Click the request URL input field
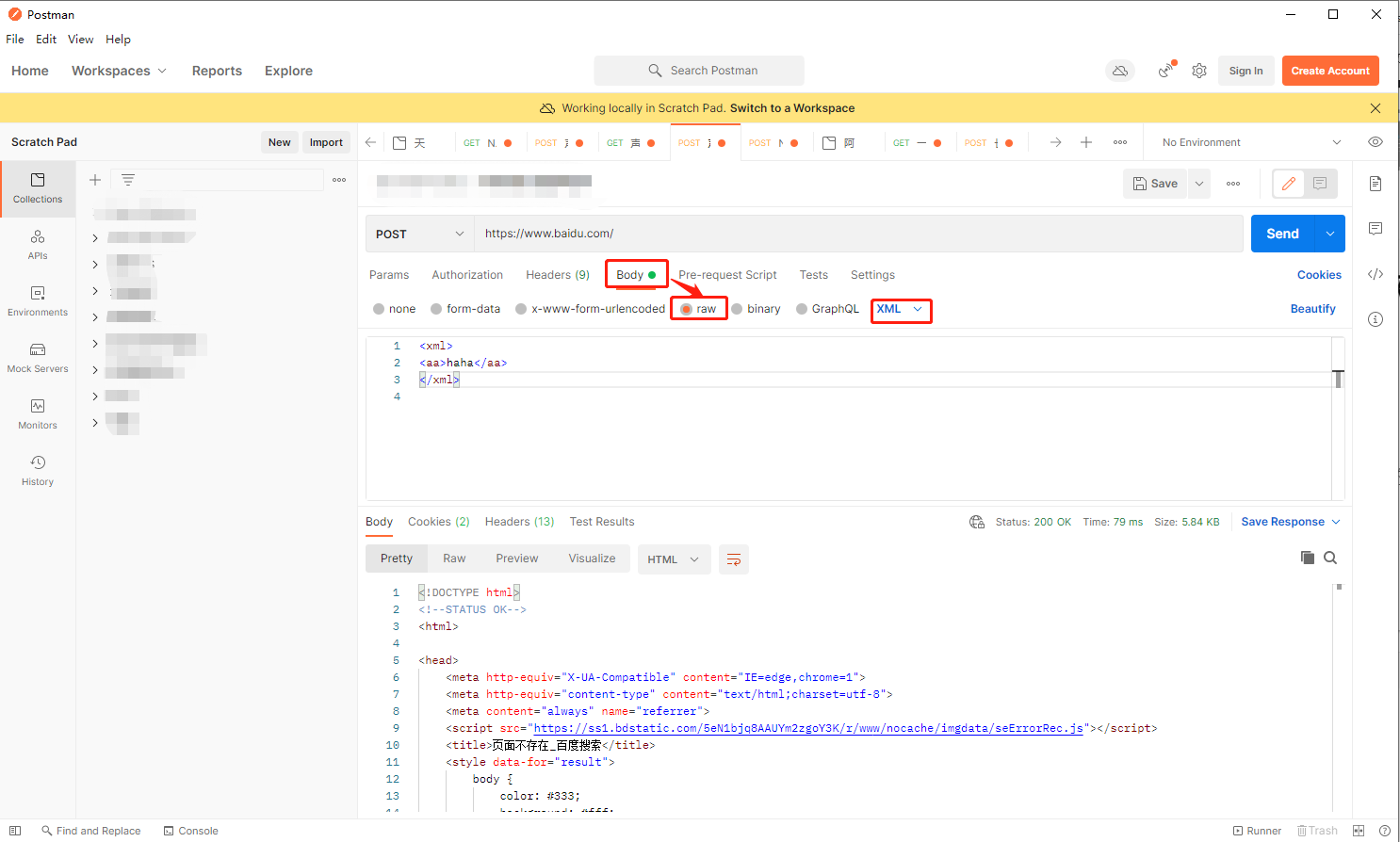Image resolution: width=1400 pixels, height=842 pixels. click(x=858, y=234)
